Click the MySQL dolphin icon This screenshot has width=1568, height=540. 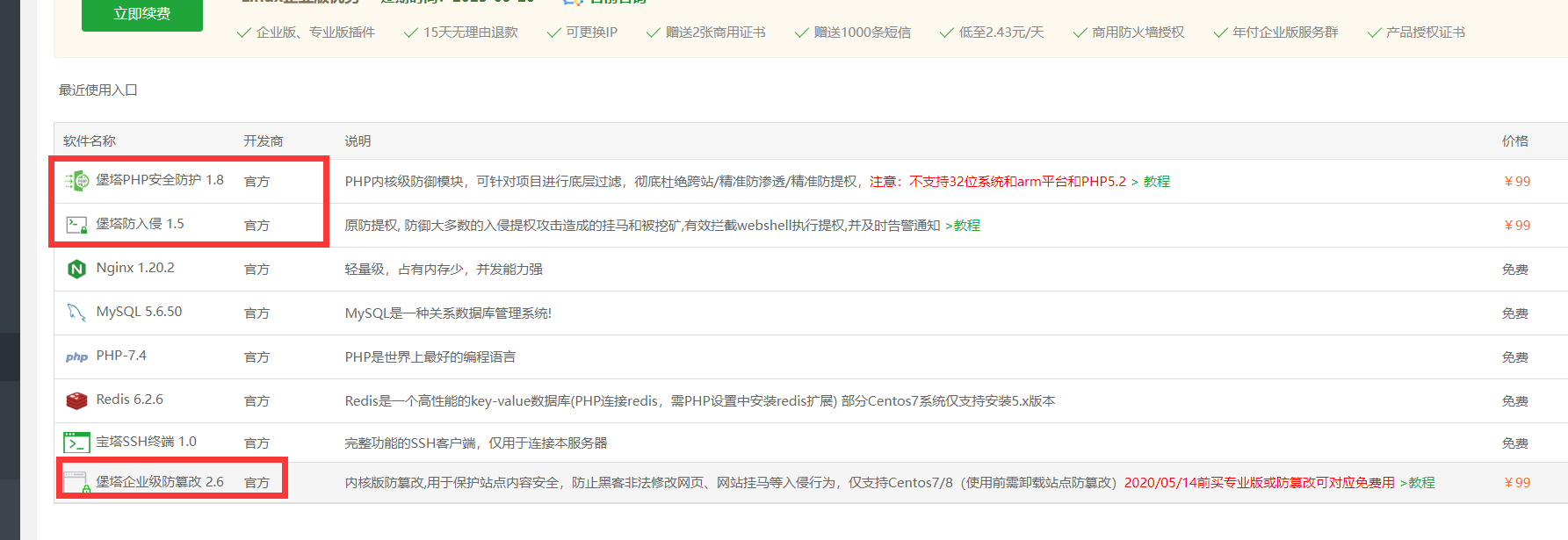coord(77,313)
